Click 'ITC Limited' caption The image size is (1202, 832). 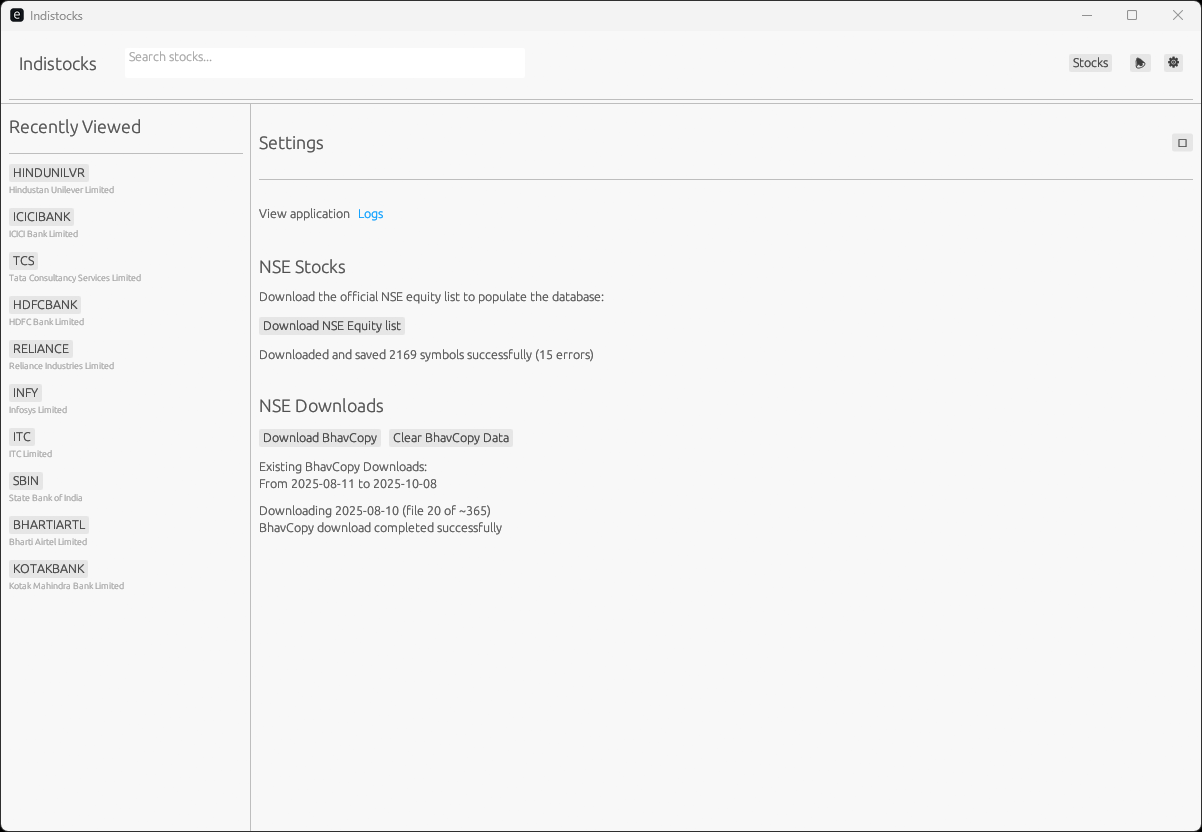31,454
